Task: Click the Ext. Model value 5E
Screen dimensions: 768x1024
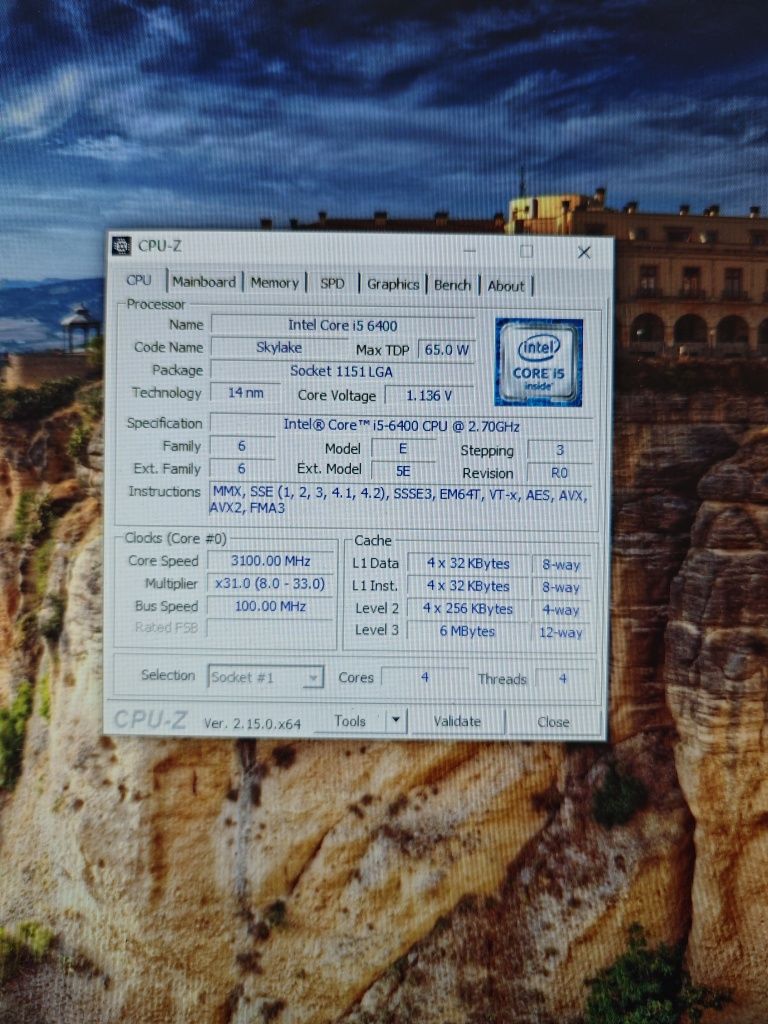Action: [x=403, y=472]
